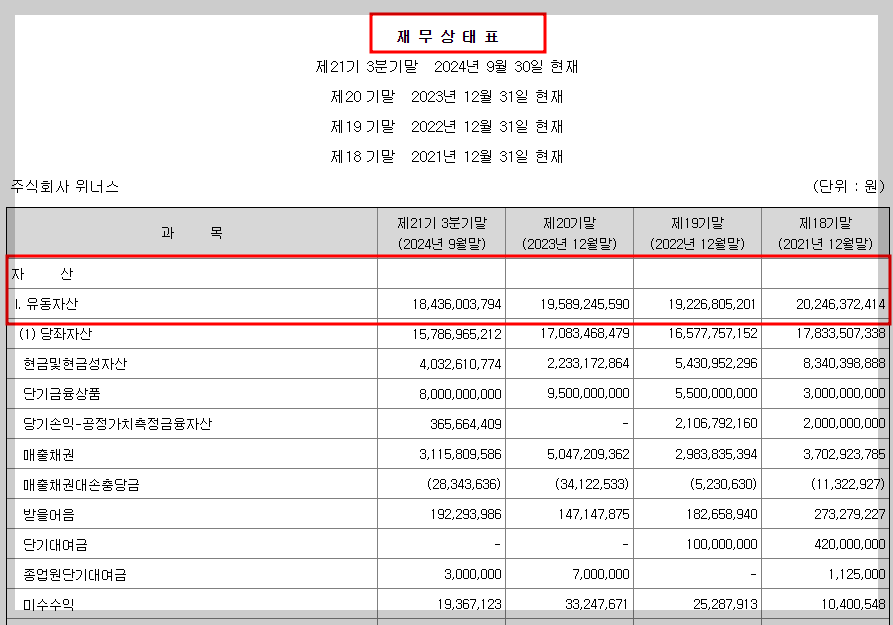Click the 자 산 section row label
Viewport: 893px width, 625px height.
42,274
